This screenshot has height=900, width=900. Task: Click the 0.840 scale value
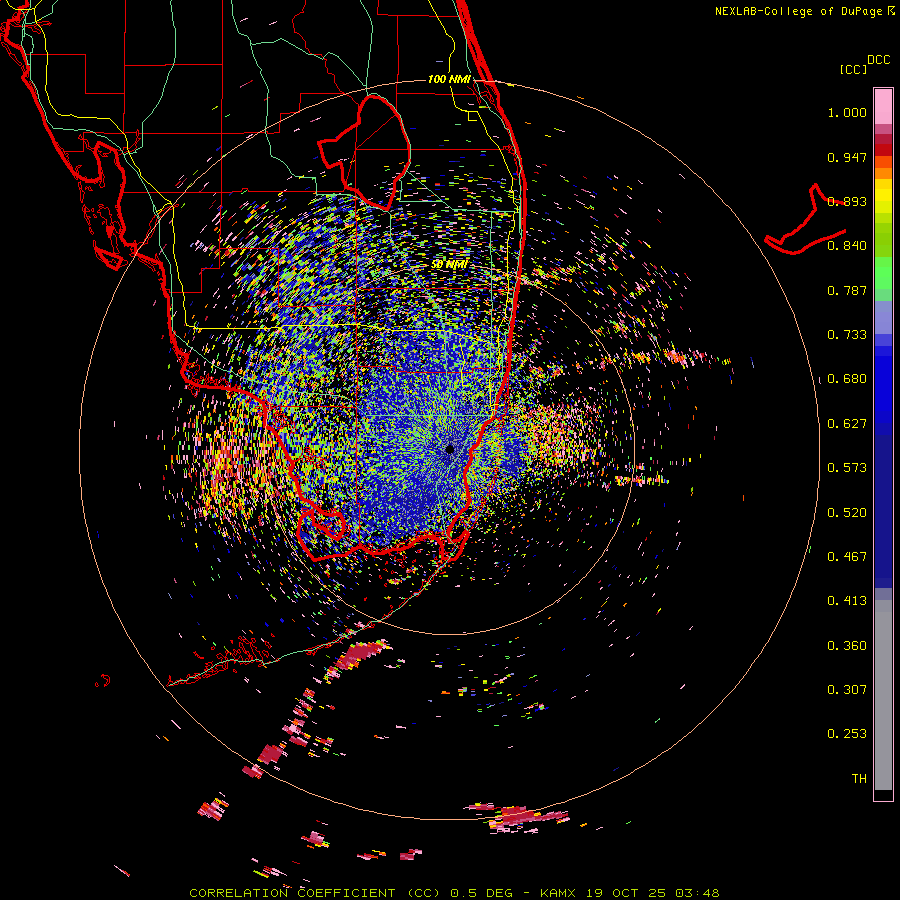[x=847, y=246]
